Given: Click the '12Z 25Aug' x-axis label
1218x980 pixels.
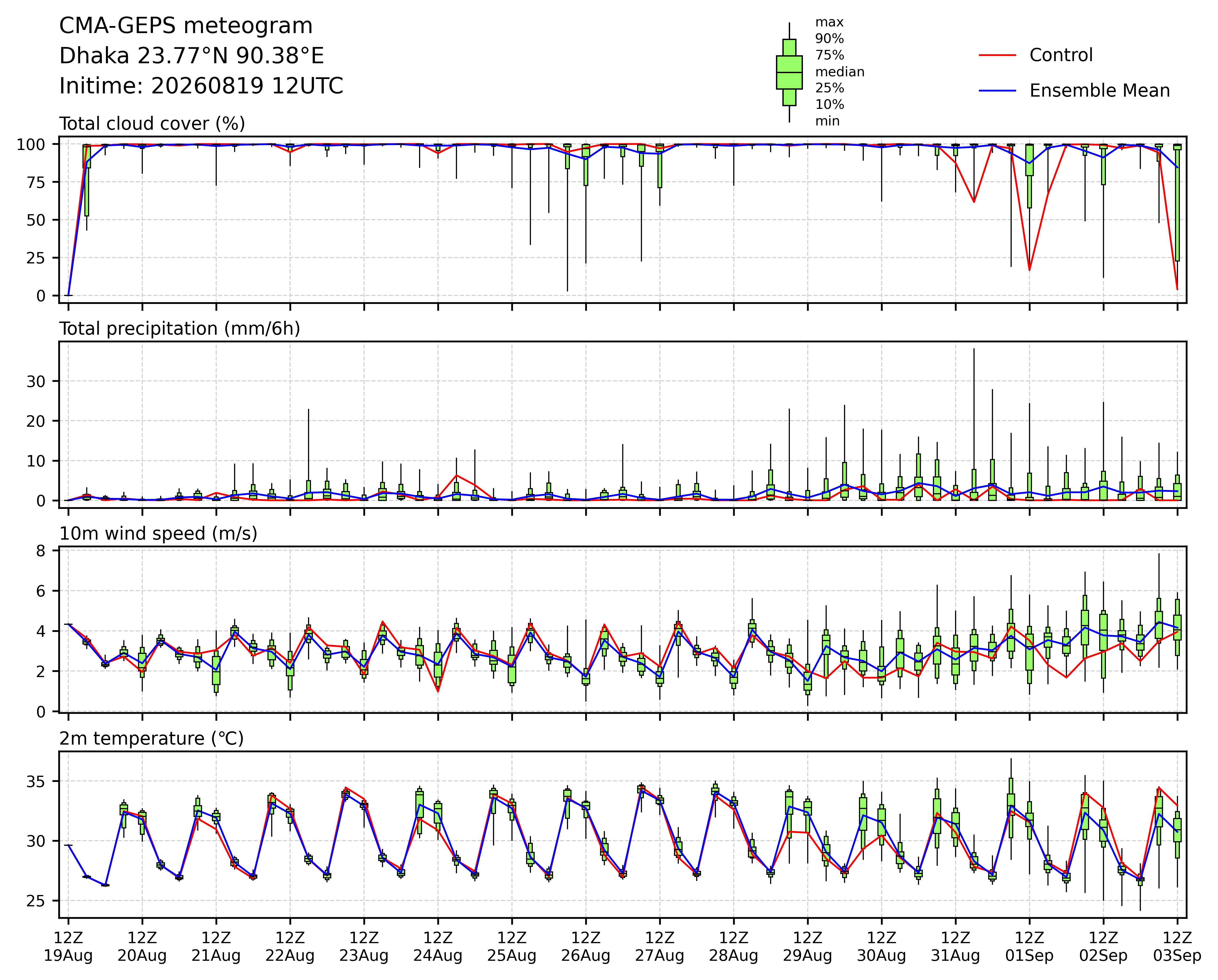Looking at the screenshot, I should pyautogui.click(x=512, y=947).
